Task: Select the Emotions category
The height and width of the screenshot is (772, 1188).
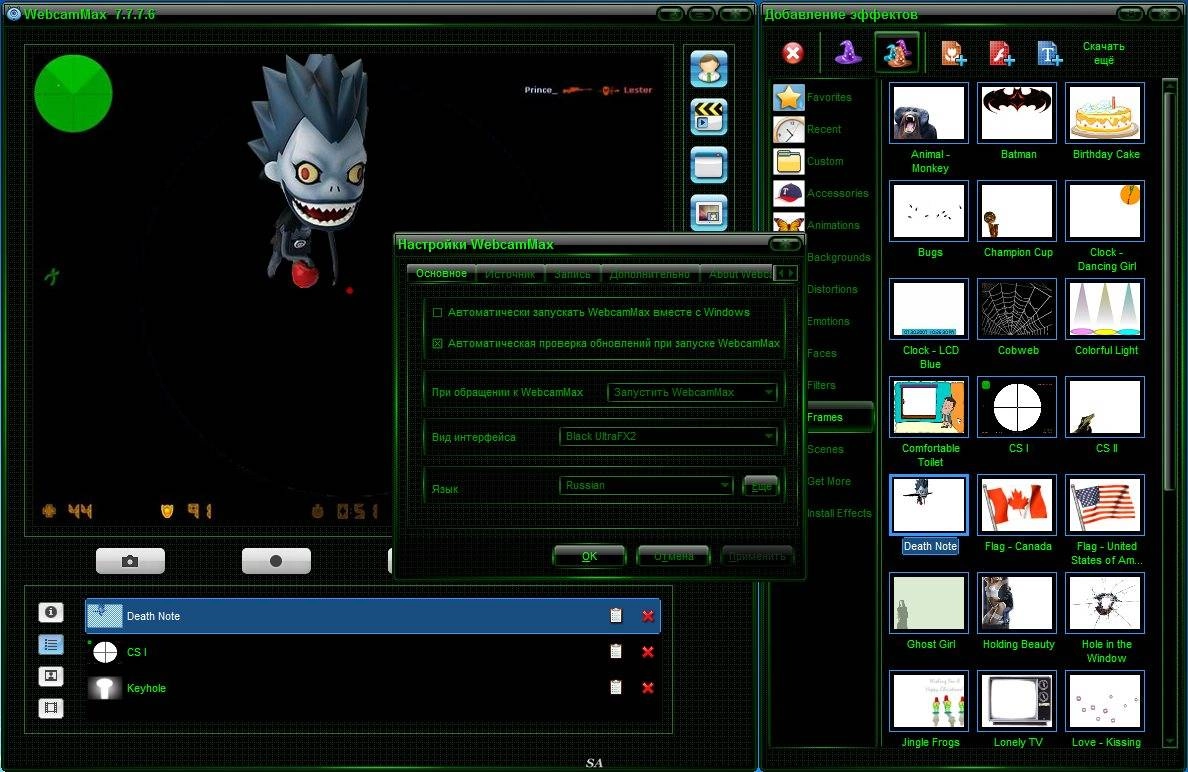Action: pos(828,321)
